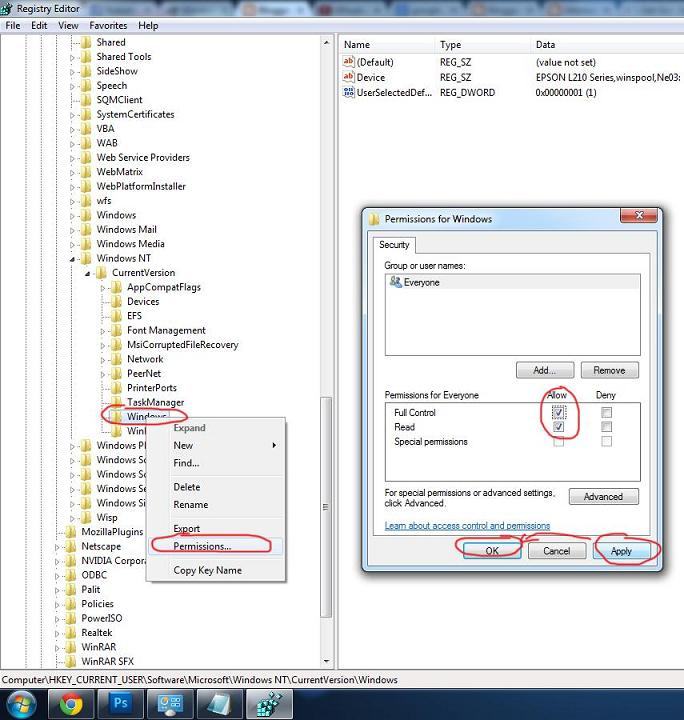Click the Advanced permissions button
Screen dimensions: 684x720
[x=603, y=497]
